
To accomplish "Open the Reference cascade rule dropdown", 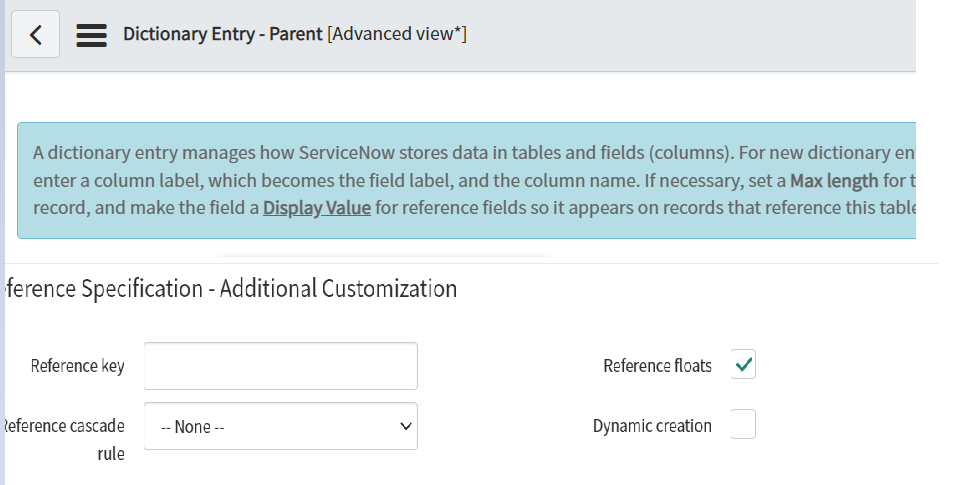I will point(280,426).
